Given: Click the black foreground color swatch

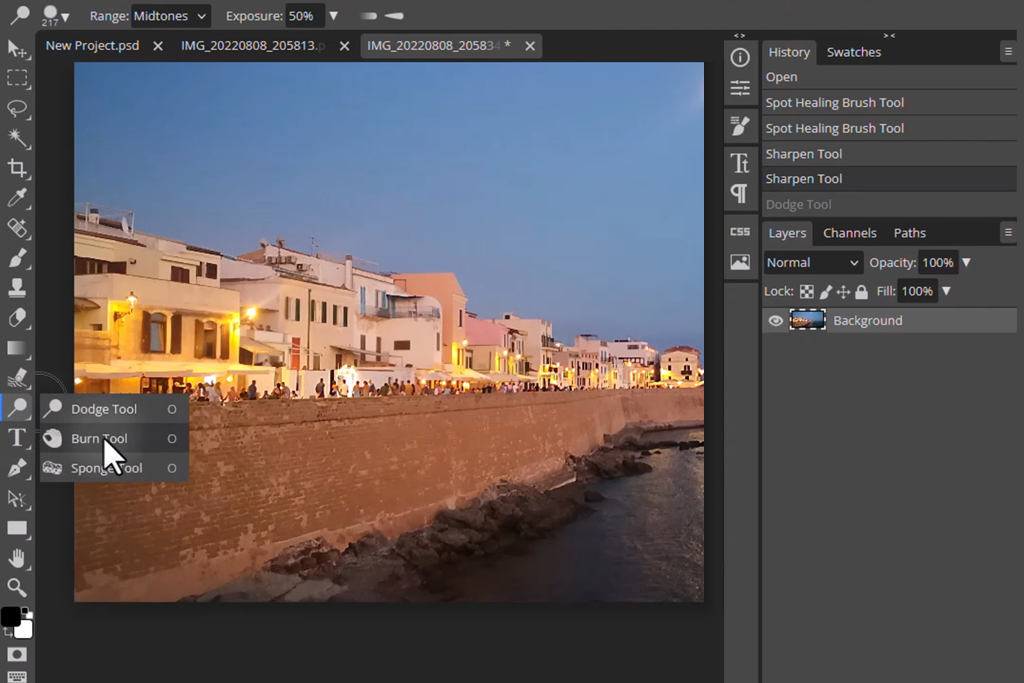Looking at the screenshot, I should click(11, 616).
